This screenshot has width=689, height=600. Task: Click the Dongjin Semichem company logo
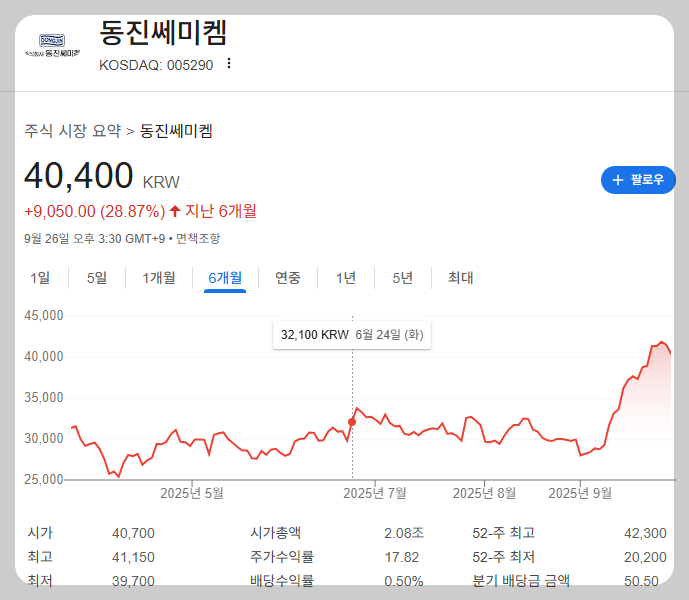pyautogui.click(x=52, y=45)
